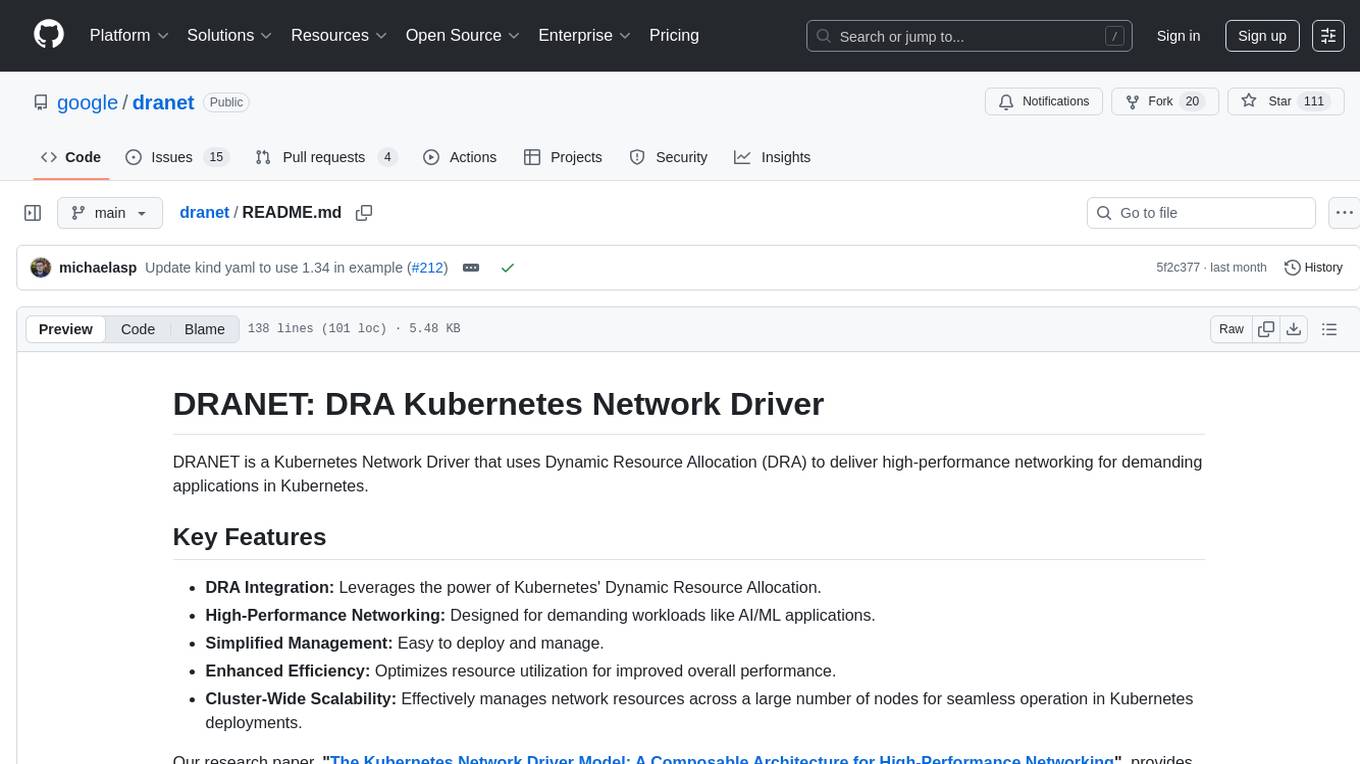This screenshot has height=764, width=1360.
Task: Go to the Actions tab
Action: 460,157
